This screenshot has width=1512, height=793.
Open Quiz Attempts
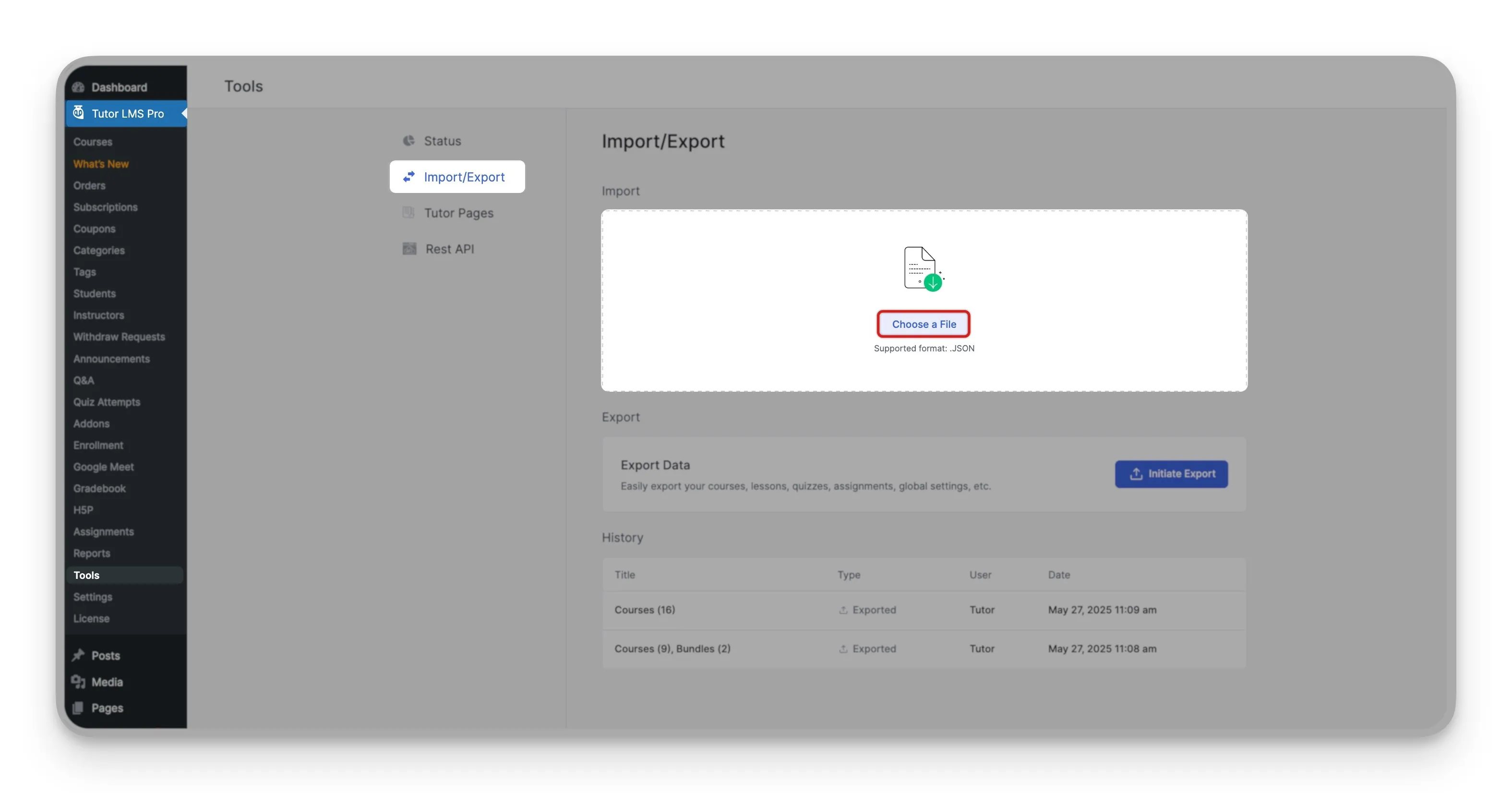pos(107,402)
